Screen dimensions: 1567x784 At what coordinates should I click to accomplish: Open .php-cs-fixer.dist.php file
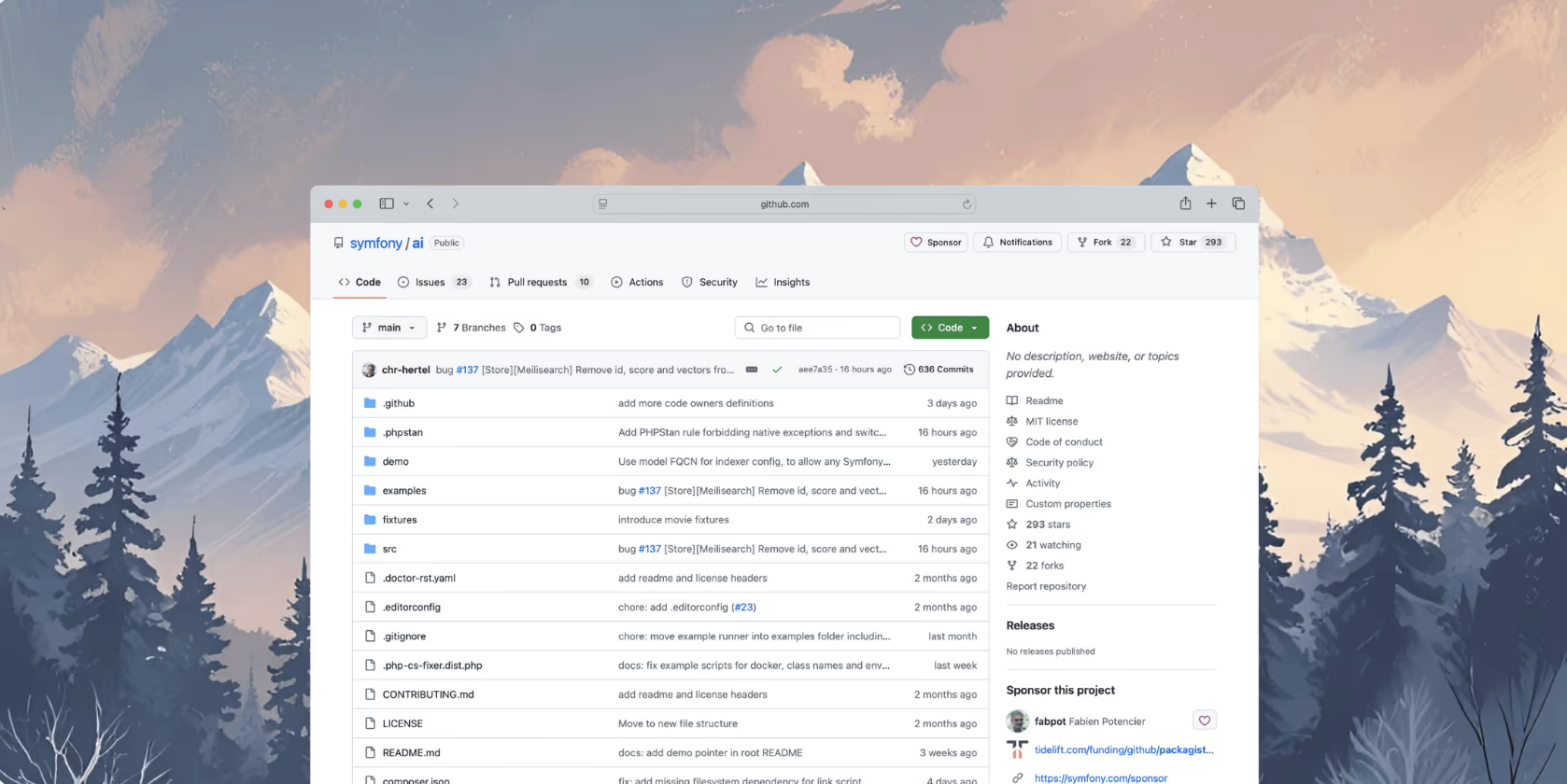432,665
